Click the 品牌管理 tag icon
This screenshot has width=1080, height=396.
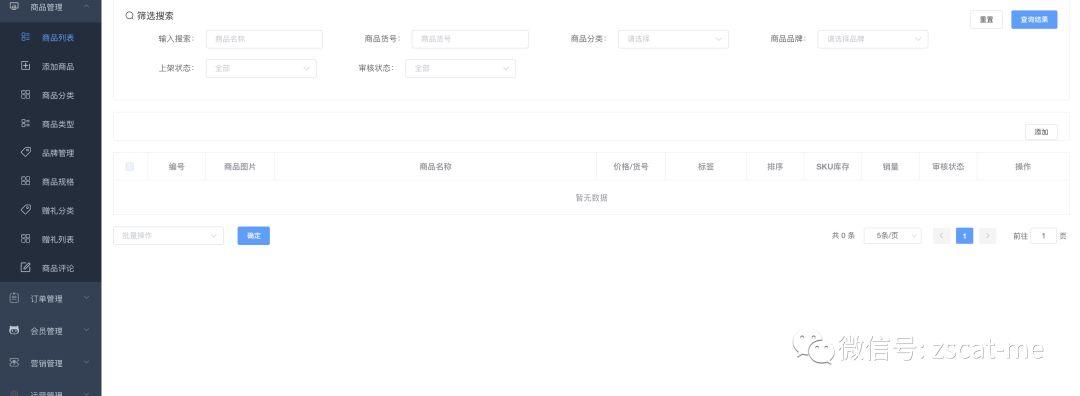[25, 152]
